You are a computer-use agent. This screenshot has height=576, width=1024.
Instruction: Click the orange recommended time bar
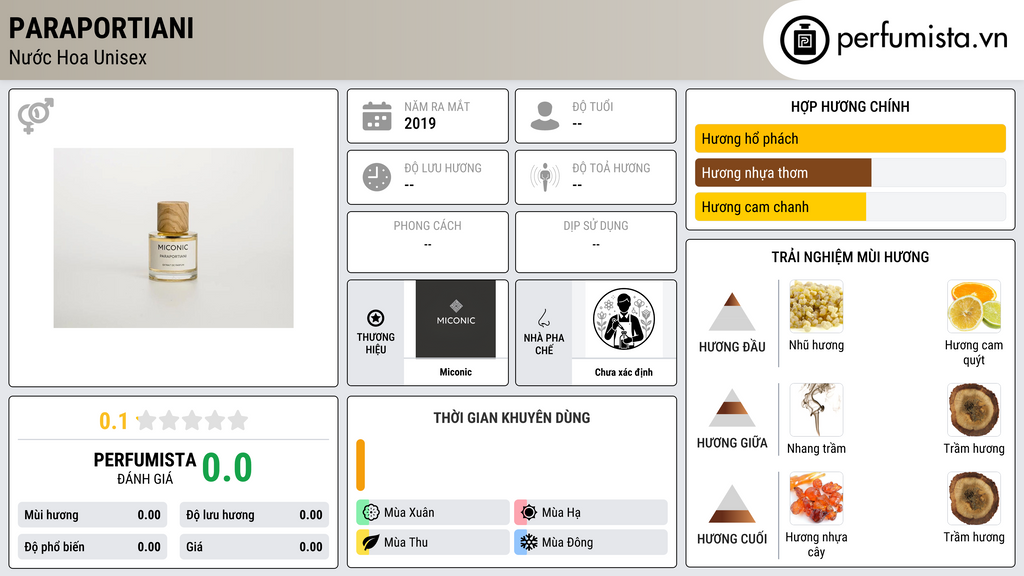coord(360,465)
